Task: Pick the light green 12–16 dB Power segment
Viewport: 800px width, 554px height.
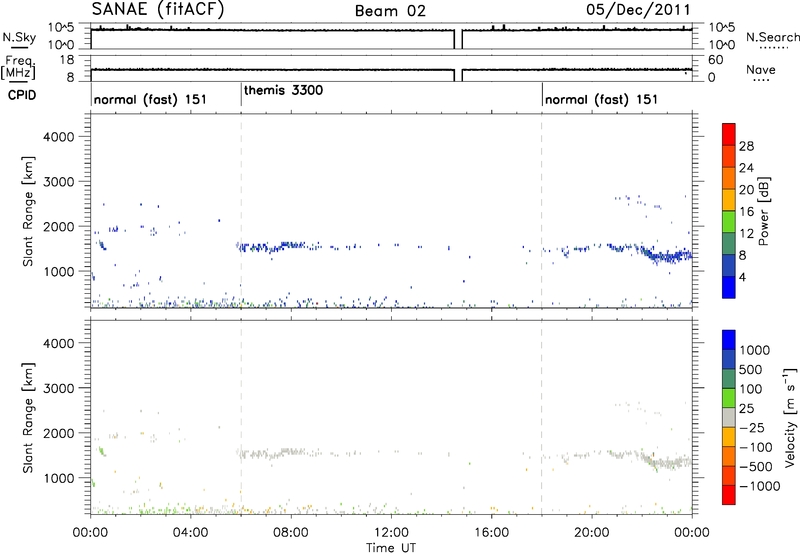Action: click(729, 221)
